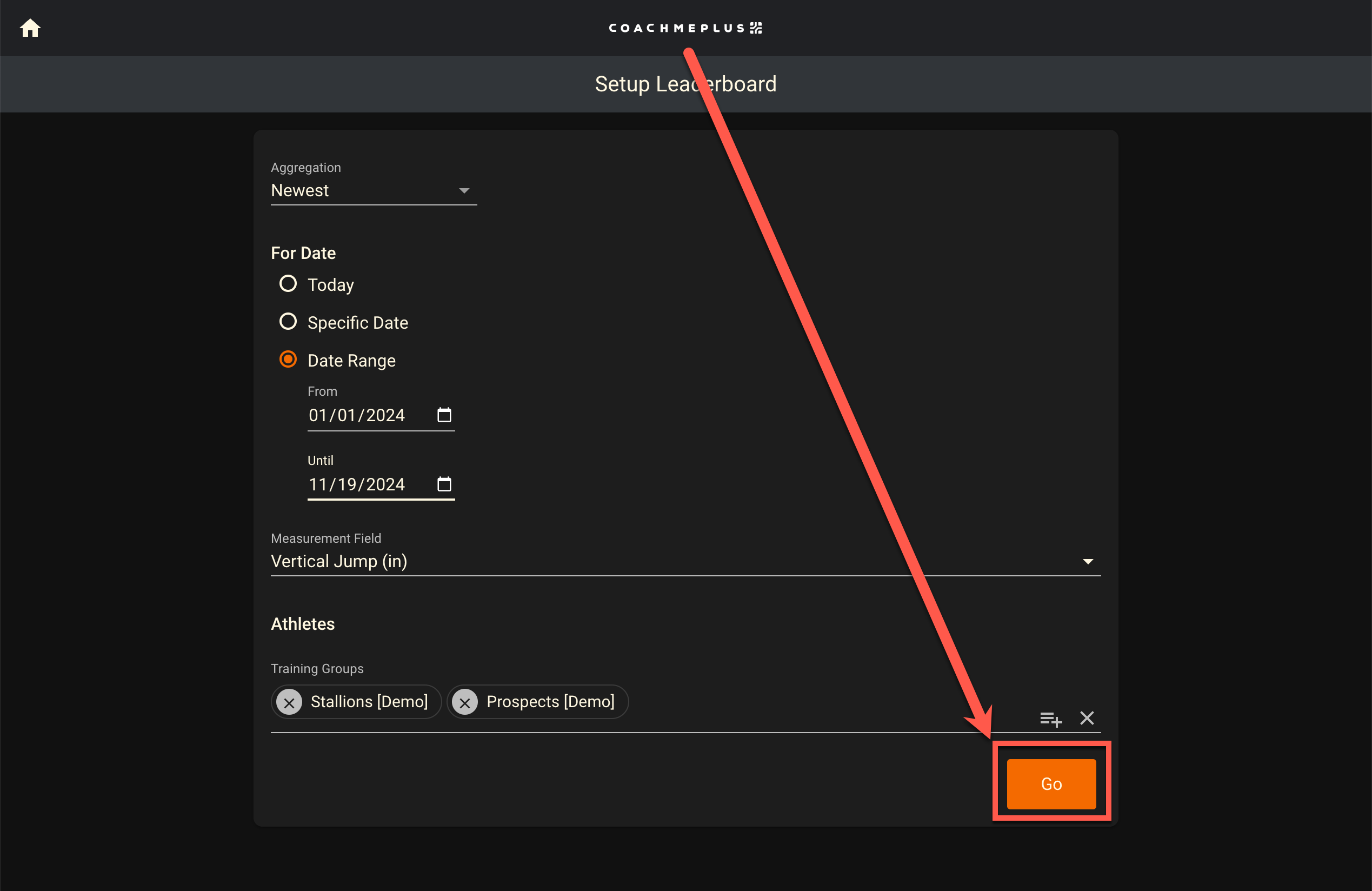Click the Prospects [Demo] chip label

(x=550, y=702)
